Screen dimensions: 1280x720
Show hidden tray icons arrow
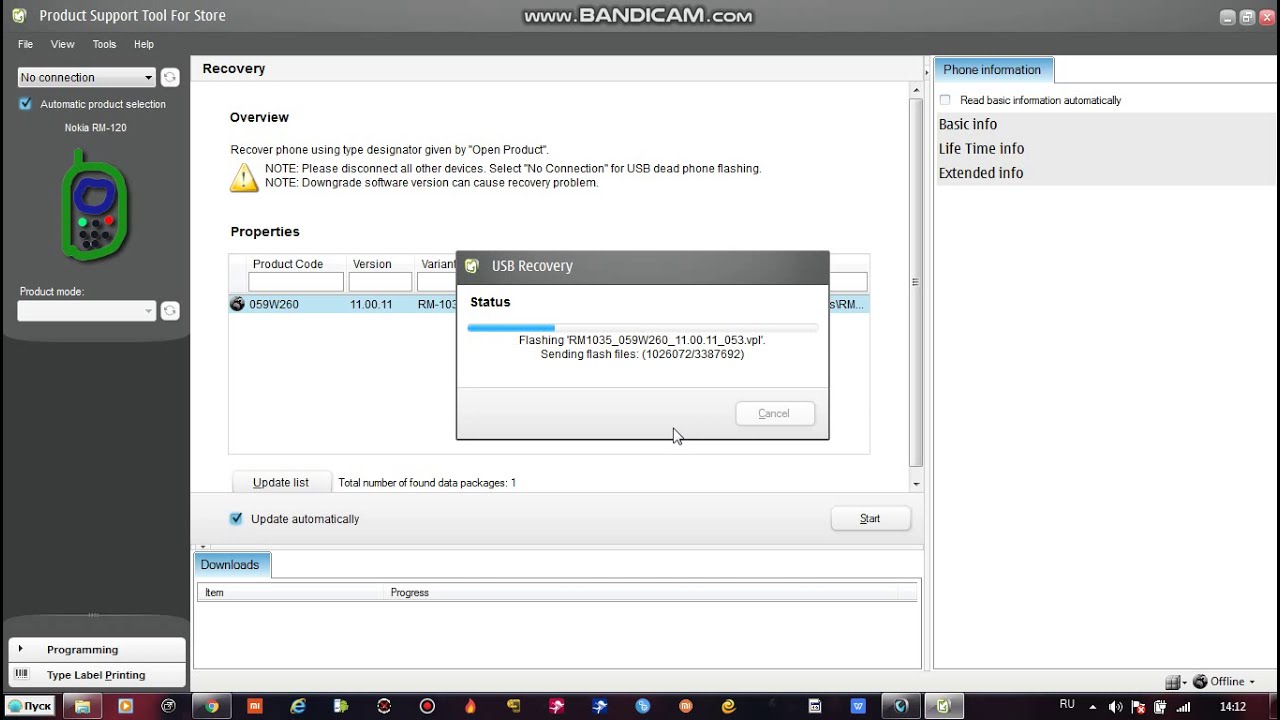coord(1095,707)
